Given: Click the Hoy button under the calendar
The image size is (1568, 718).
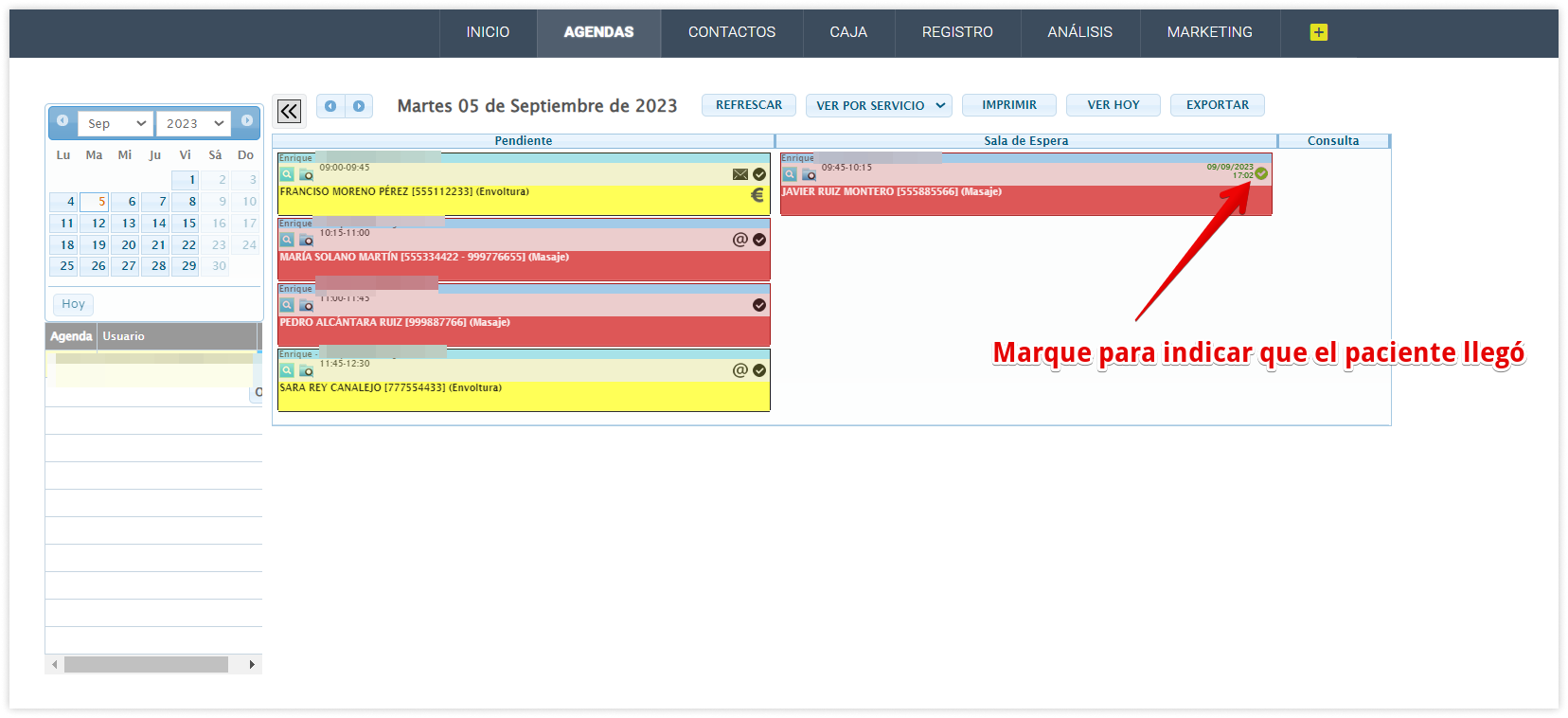Looking at the screenshot, I should click(73, 304).
